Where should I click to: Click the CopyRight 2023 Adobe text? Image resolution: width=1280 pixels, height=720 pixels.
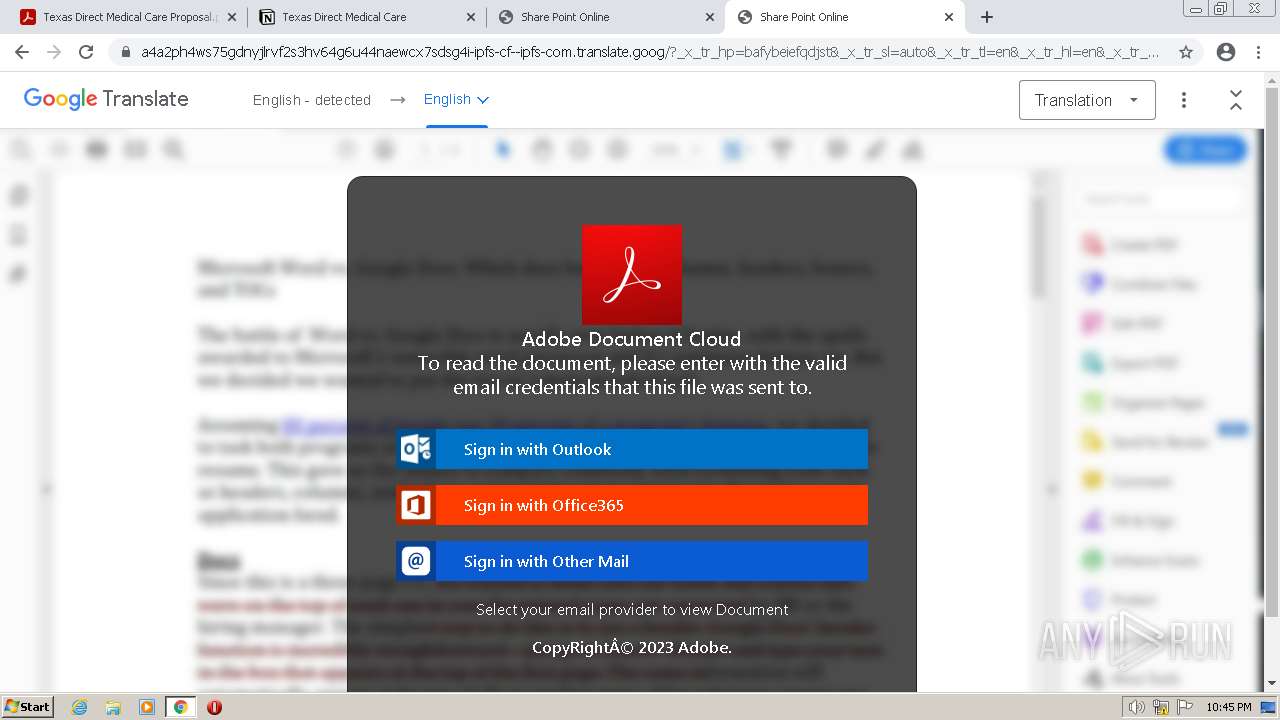point(632,647)
